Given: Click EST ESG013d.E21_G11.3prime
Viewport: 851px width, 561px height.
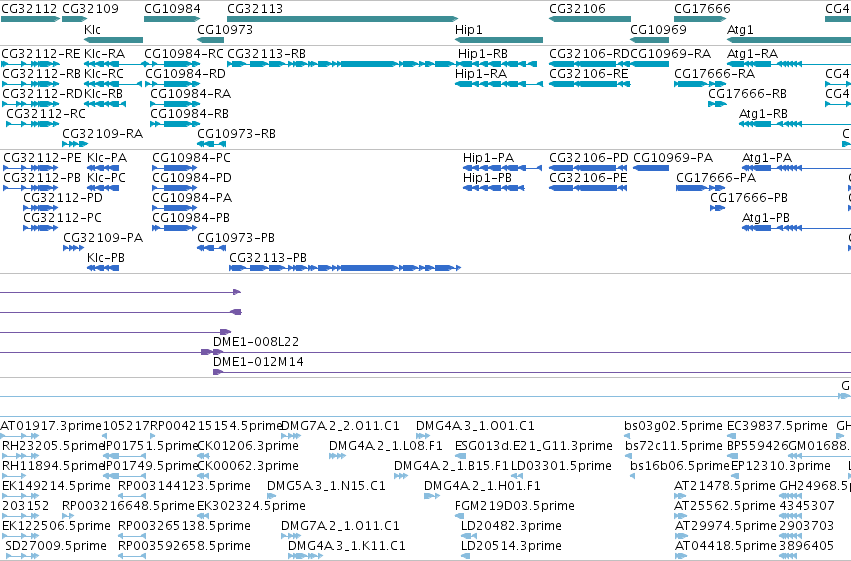Looking at the screenshot, I should coord(534,446).
